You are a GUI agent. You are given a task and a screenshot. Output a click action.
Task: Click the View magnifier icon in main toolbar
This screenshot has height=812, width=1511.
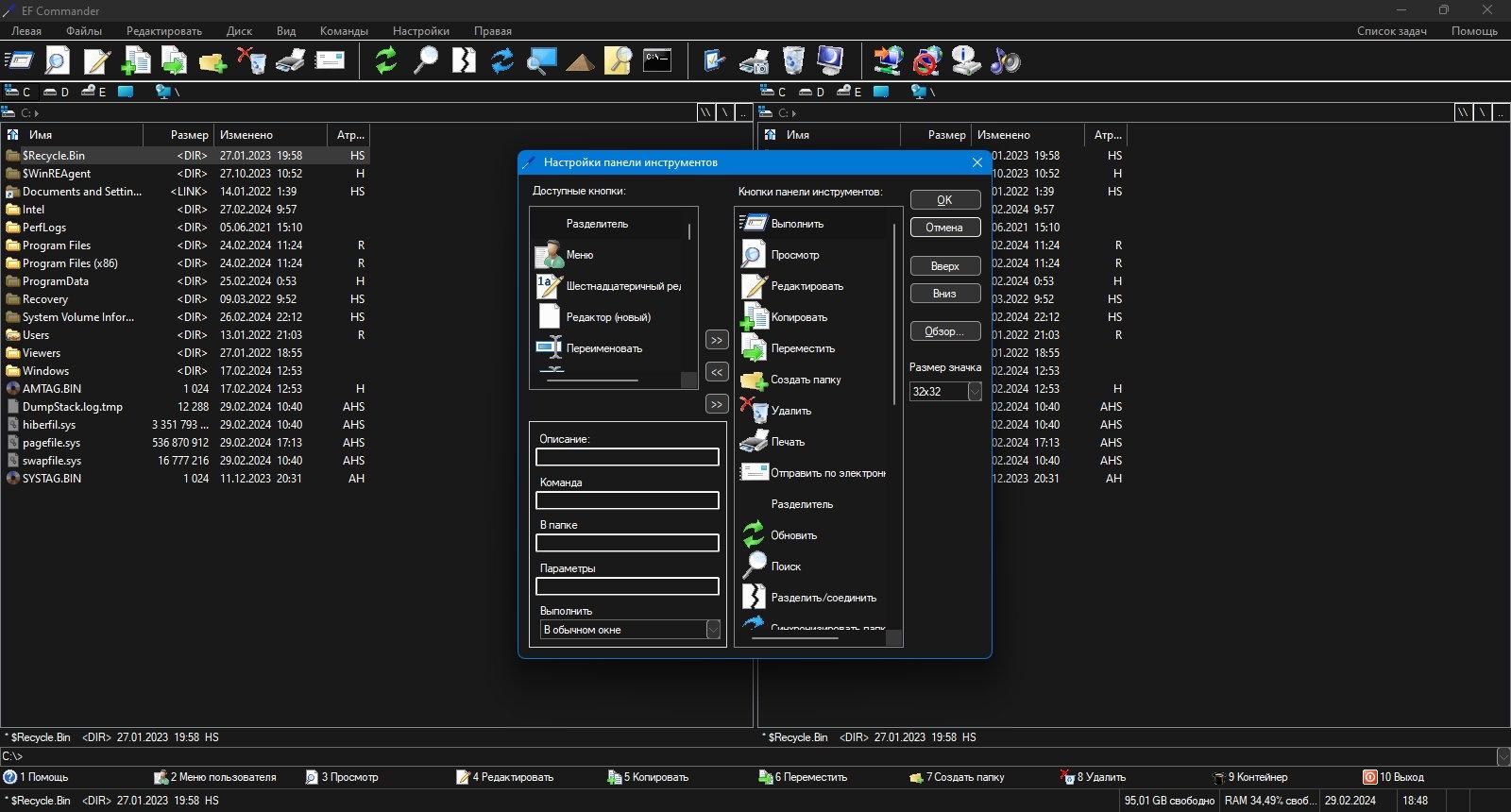pos(58,61)
